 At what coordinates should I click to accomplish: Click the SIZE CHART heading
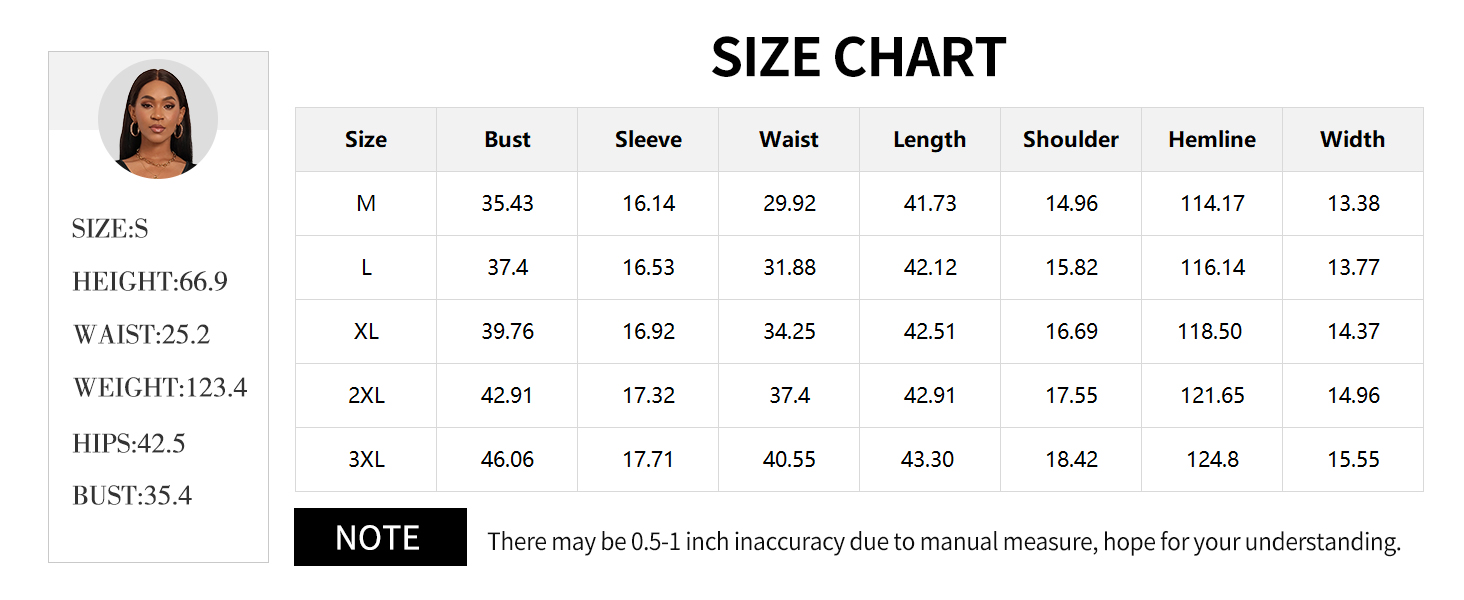pyautogui.click(x=858, y=57)
